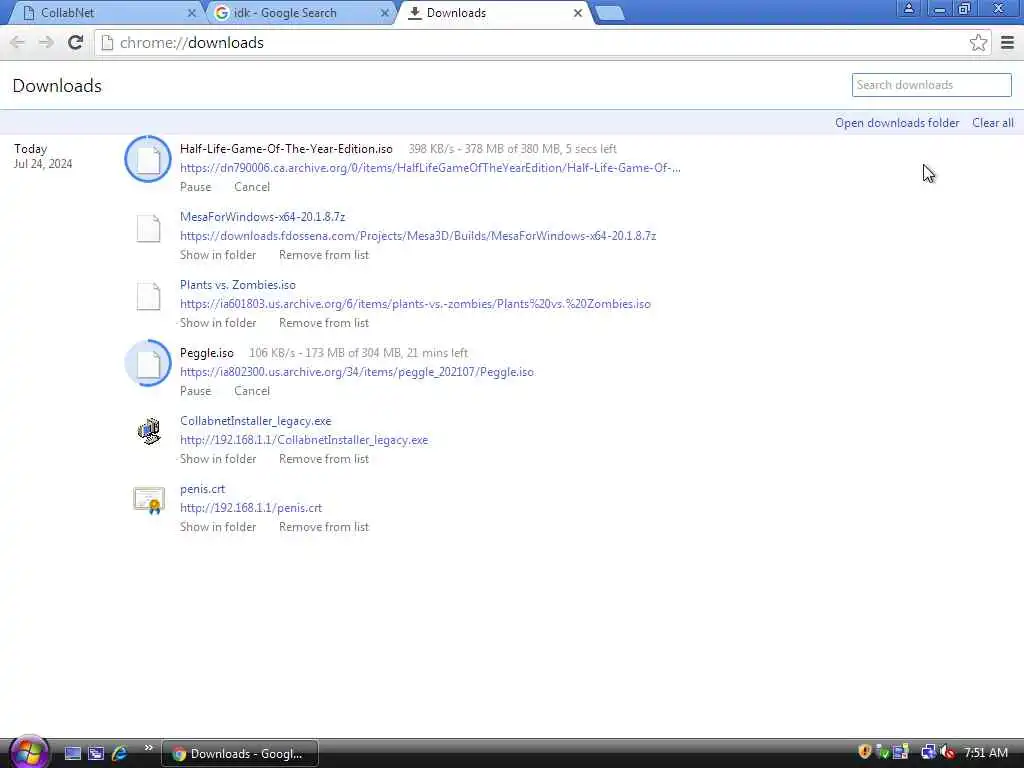Viewport: 1024px width, 768px height.
Task: Open a new tab
Action: point(610,13)
